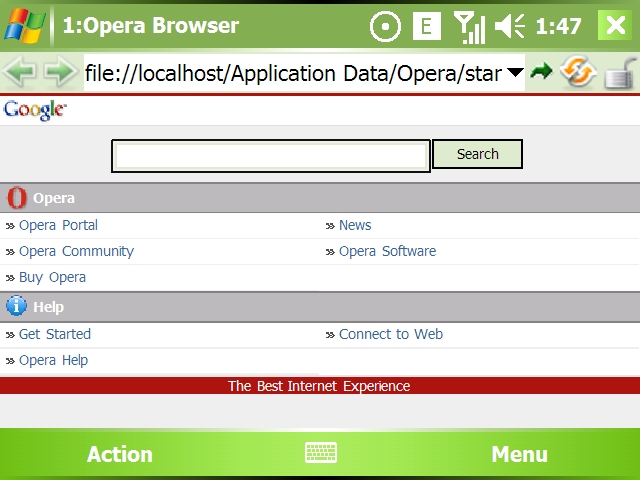Go forward using the right arrow
Viewport: 640px width, 480px height.
click(60, 72)
